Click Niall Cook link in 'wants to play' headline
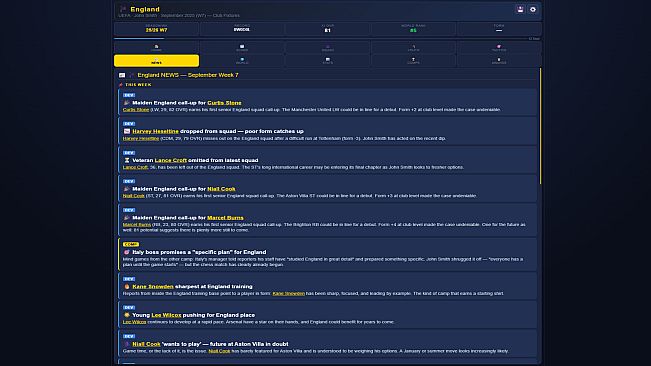 [x=146, y=344]
